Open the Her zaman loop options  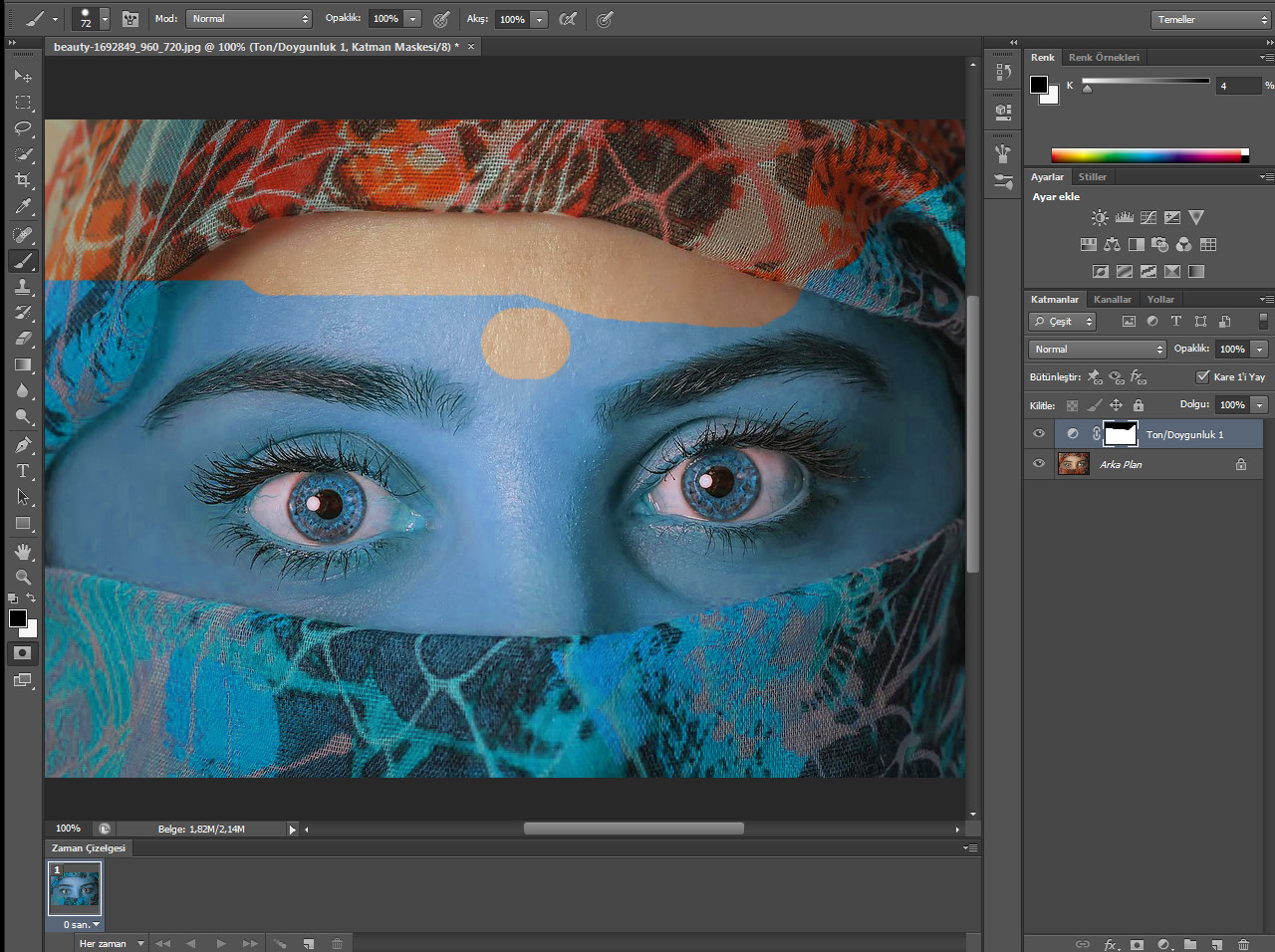(112, 943)
